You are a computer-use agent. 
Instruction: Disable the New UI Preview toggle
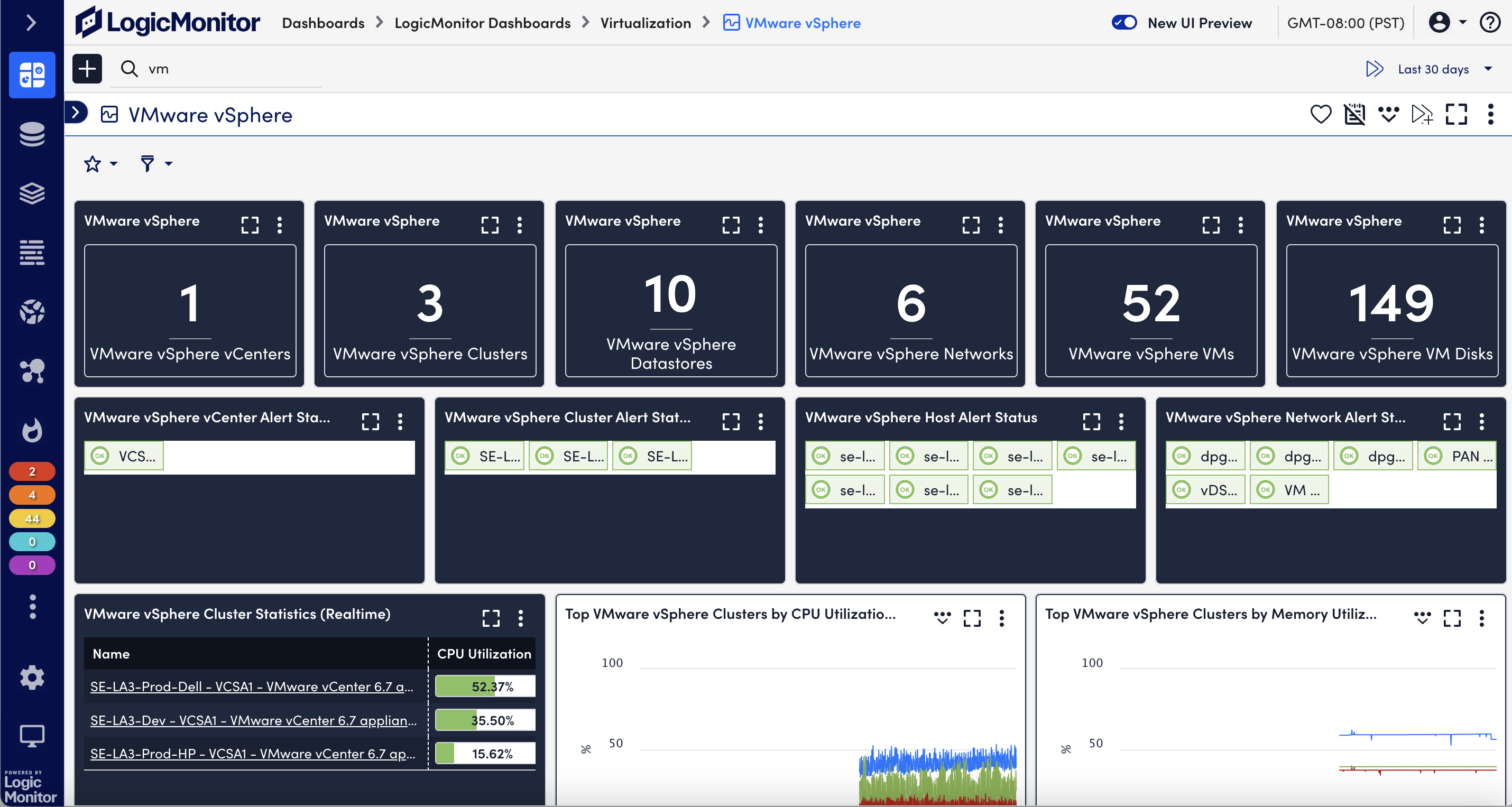1124,22
